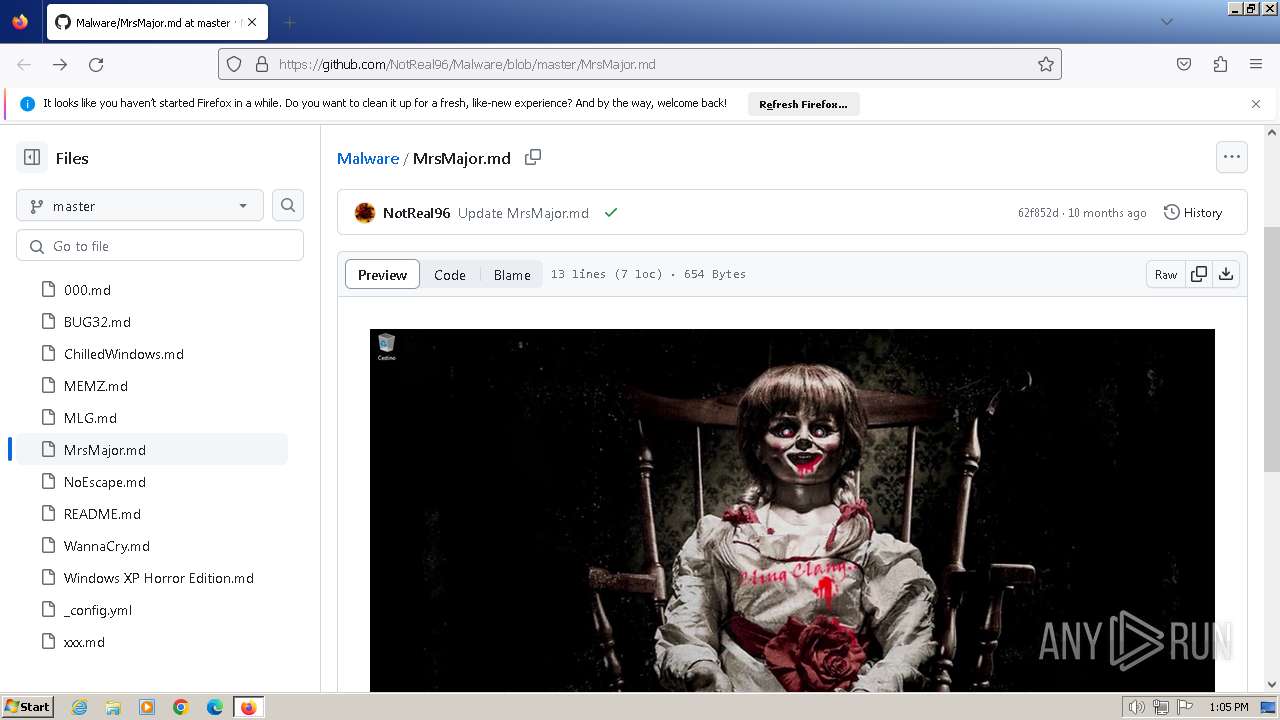This screenshot has width=1280, height=720.
Task: View site security lock icon
Action: [262, 64]
